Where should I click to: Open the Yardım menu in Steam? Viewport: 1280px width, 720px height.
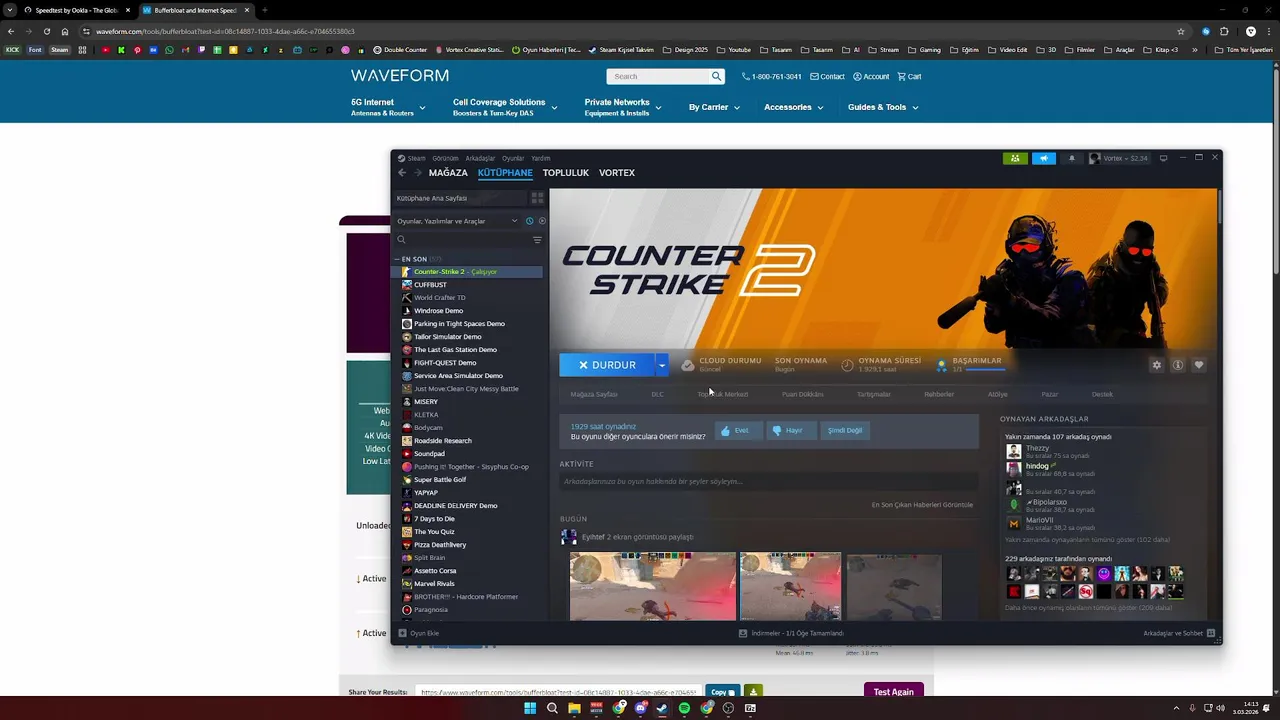click(x=540, y=158)
